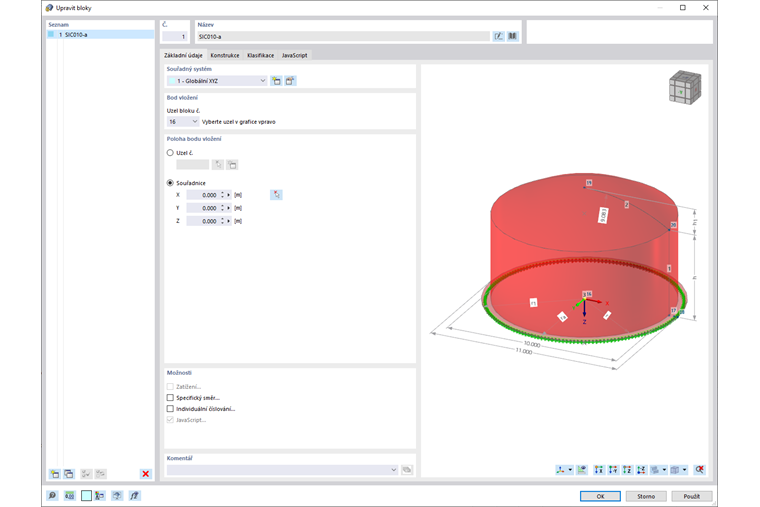The width and height of the screenshot is (760, 507).
Task: Click the edit name icon beside Název field
Action: point(498,36)
